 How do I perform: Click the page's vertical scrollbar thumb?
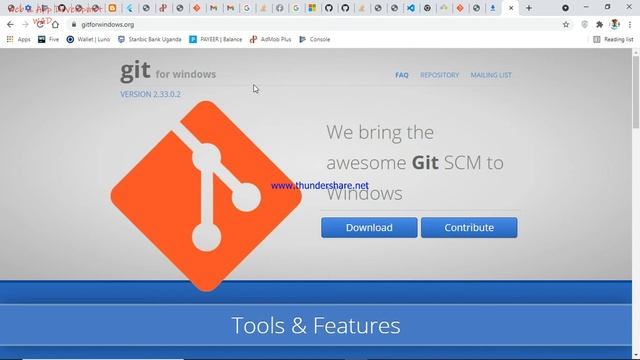click(636, 92)
